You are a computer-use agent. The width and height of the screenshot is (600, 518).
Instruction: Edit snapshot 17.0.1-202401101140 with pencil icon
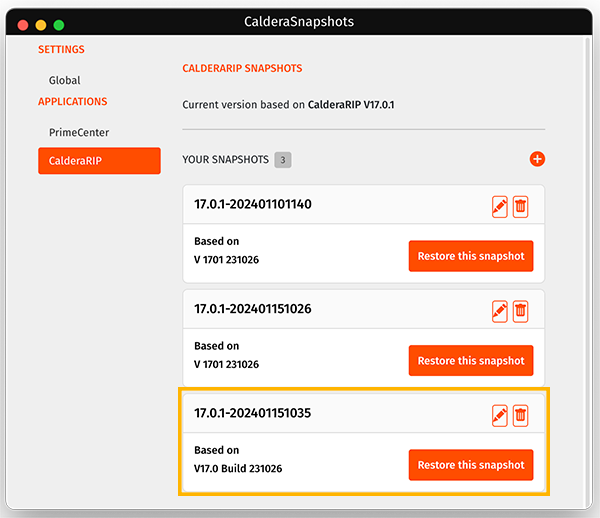(499, 207)
